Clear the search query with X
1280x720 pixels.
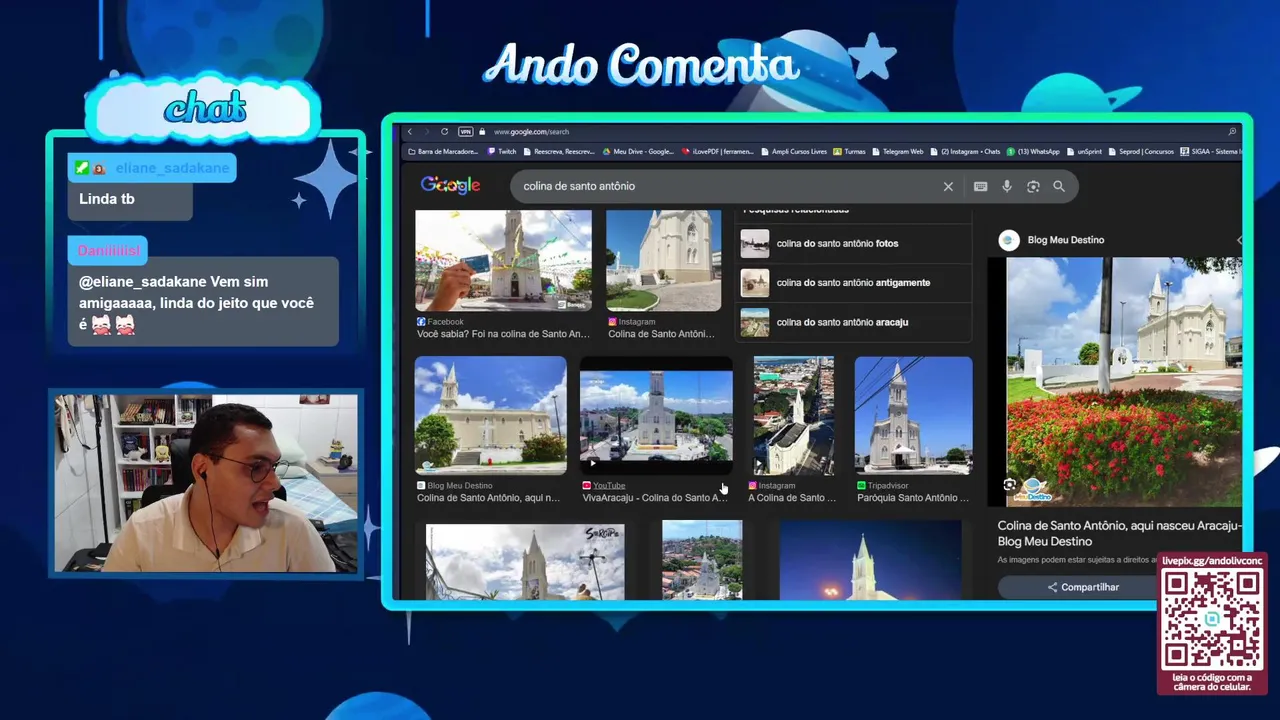click(948, 186)
